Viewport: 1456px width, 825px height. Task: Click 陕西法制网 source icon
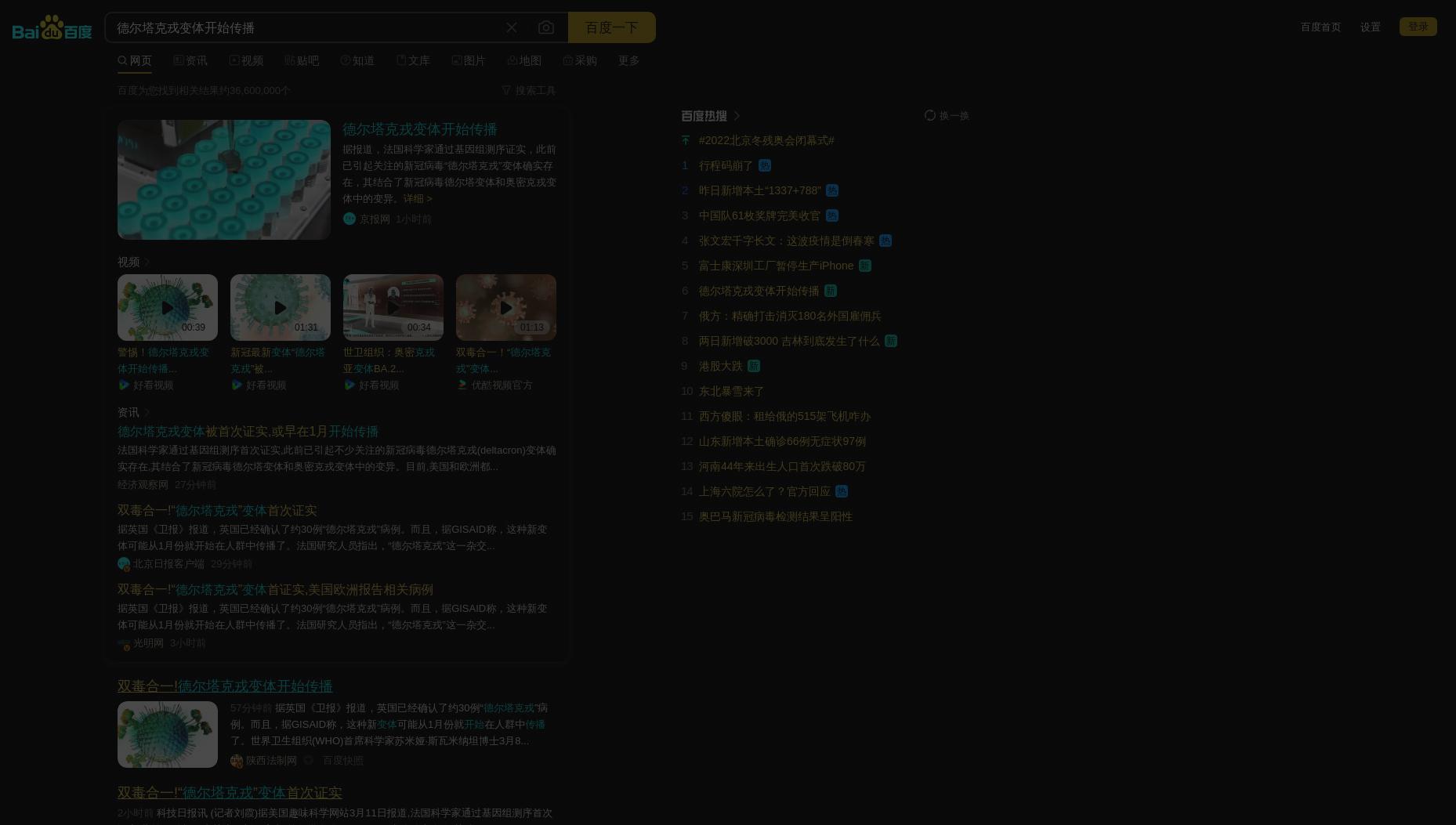237,761
